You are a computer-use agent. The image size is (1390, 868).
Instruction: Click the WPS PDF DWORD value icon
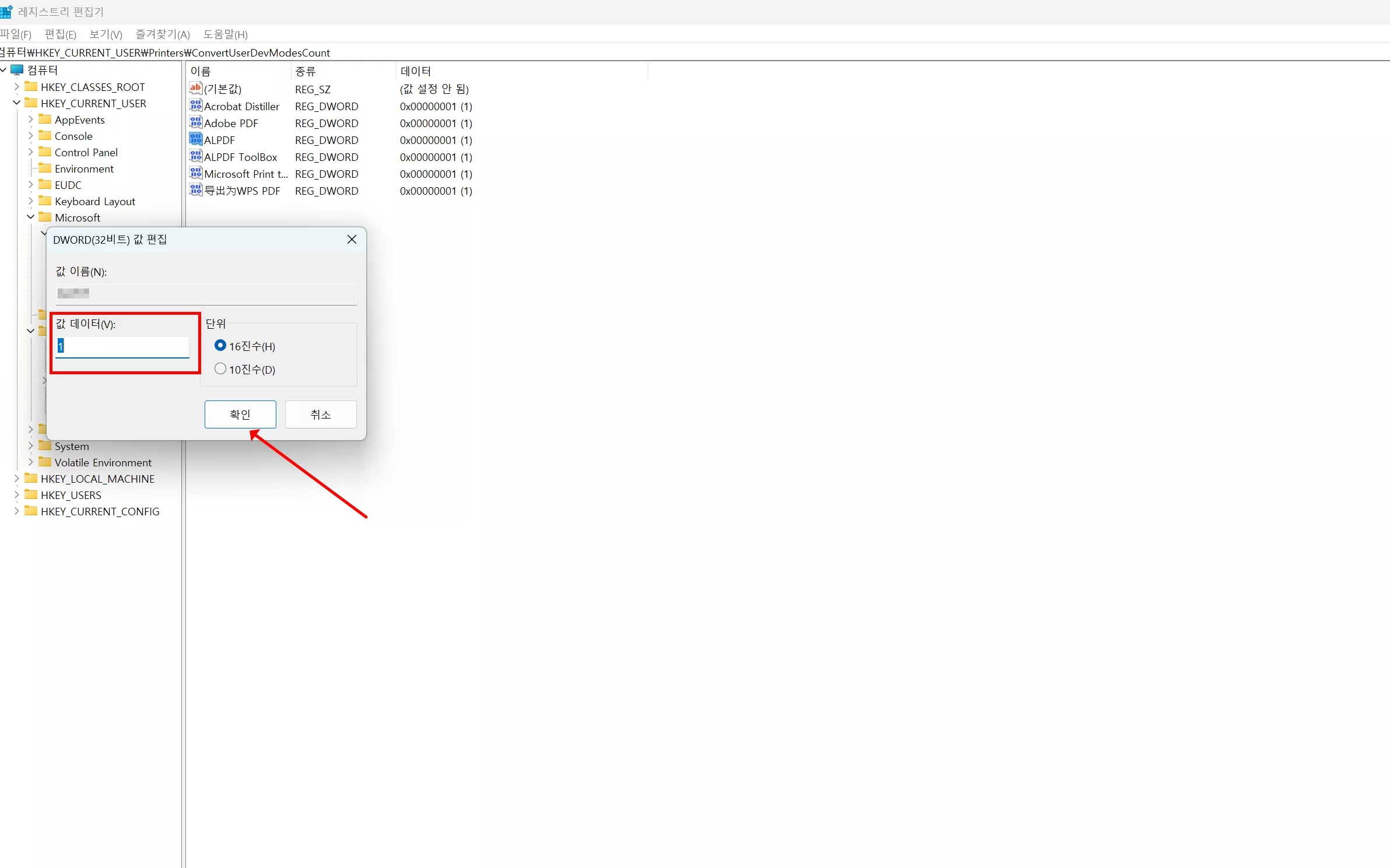[x=196, y=191]
